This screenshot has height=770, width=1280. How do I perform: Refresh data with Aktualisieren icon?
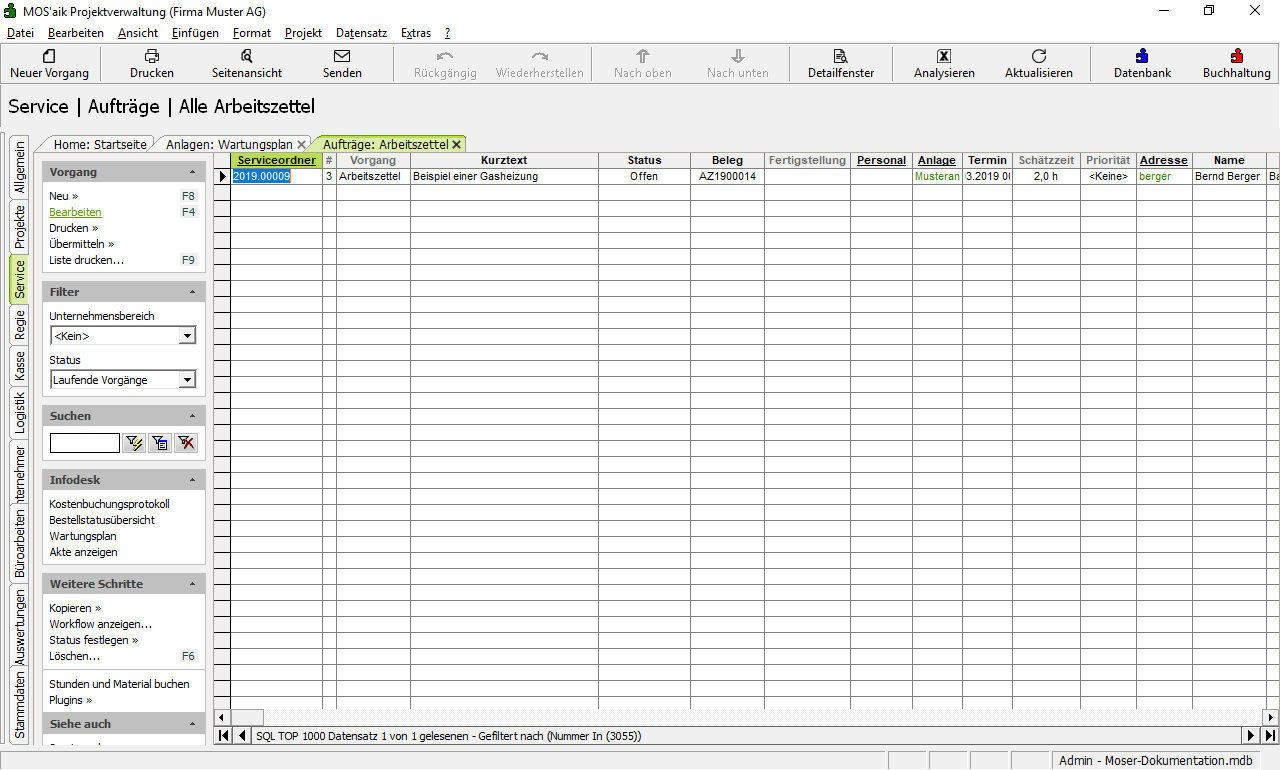1038,56
